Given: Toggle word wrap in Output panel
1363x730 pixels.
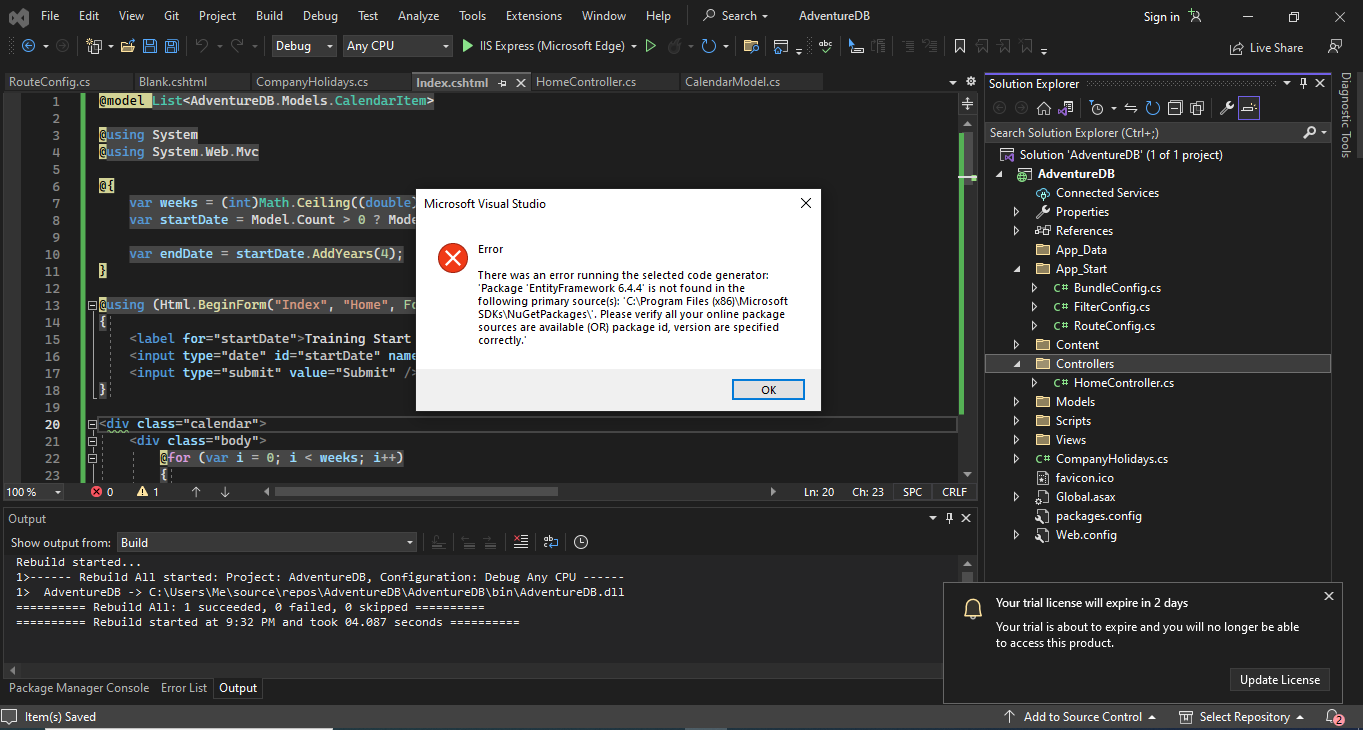Looking at the screenshot, I should (x=550, y=542).
